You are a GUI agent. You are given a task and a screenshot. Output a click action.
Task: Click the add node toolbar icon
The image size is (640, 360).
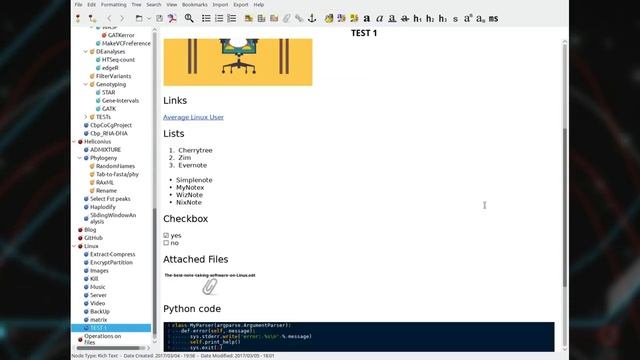[x=78, y=18]
